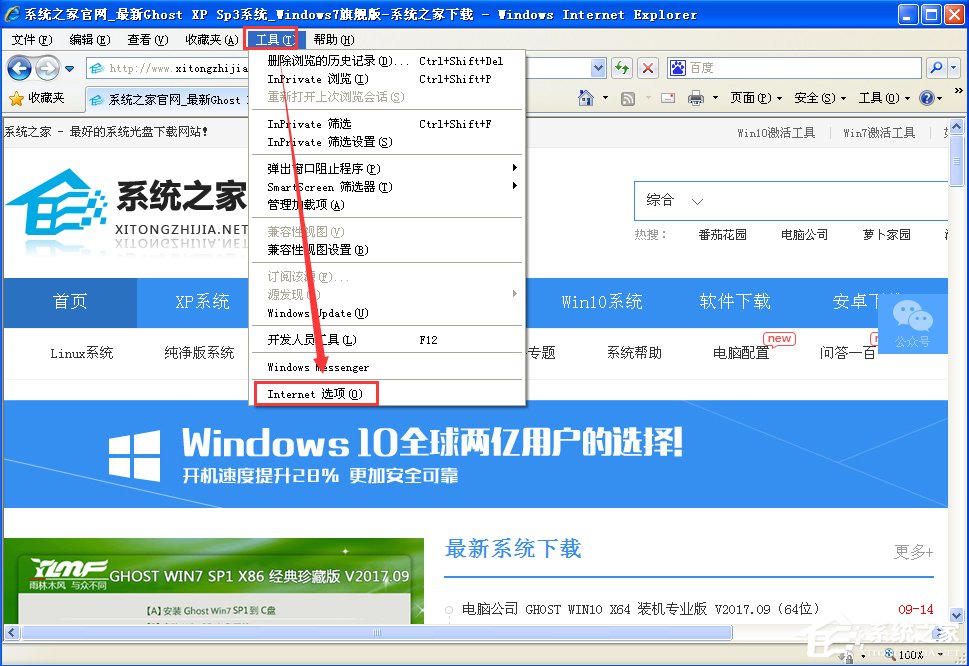969x666 pixels.
Task: Click the Back navigation arrow
Action: [x=19, y=68]
